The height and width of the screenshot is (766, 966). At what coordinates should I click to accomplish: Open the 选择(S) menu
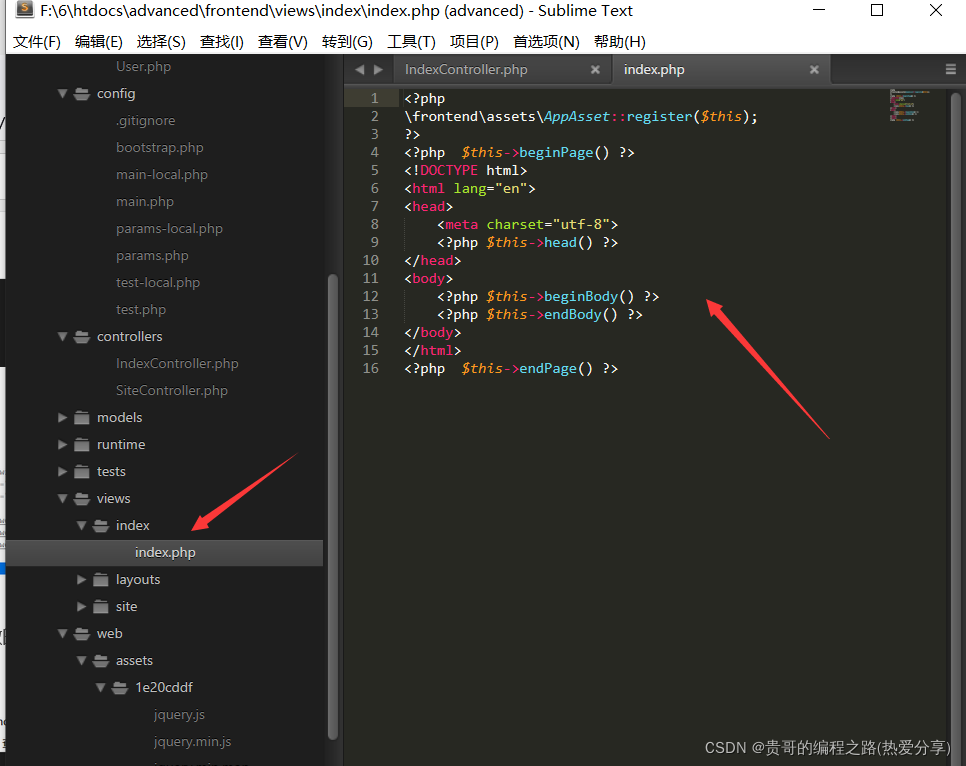point(161,42)
